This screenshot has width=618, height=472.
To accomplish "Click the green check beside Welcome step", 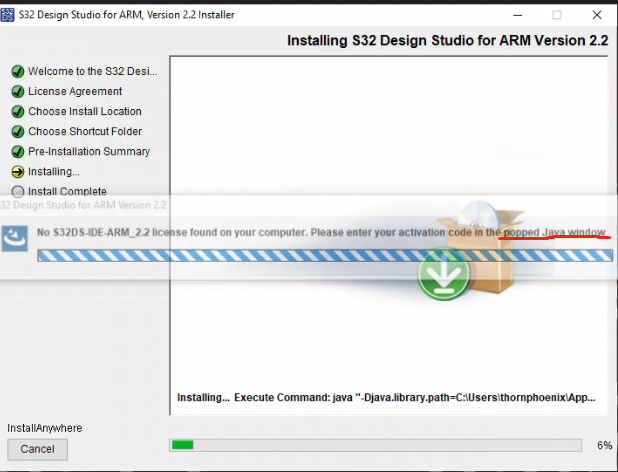I will (18, 72).
